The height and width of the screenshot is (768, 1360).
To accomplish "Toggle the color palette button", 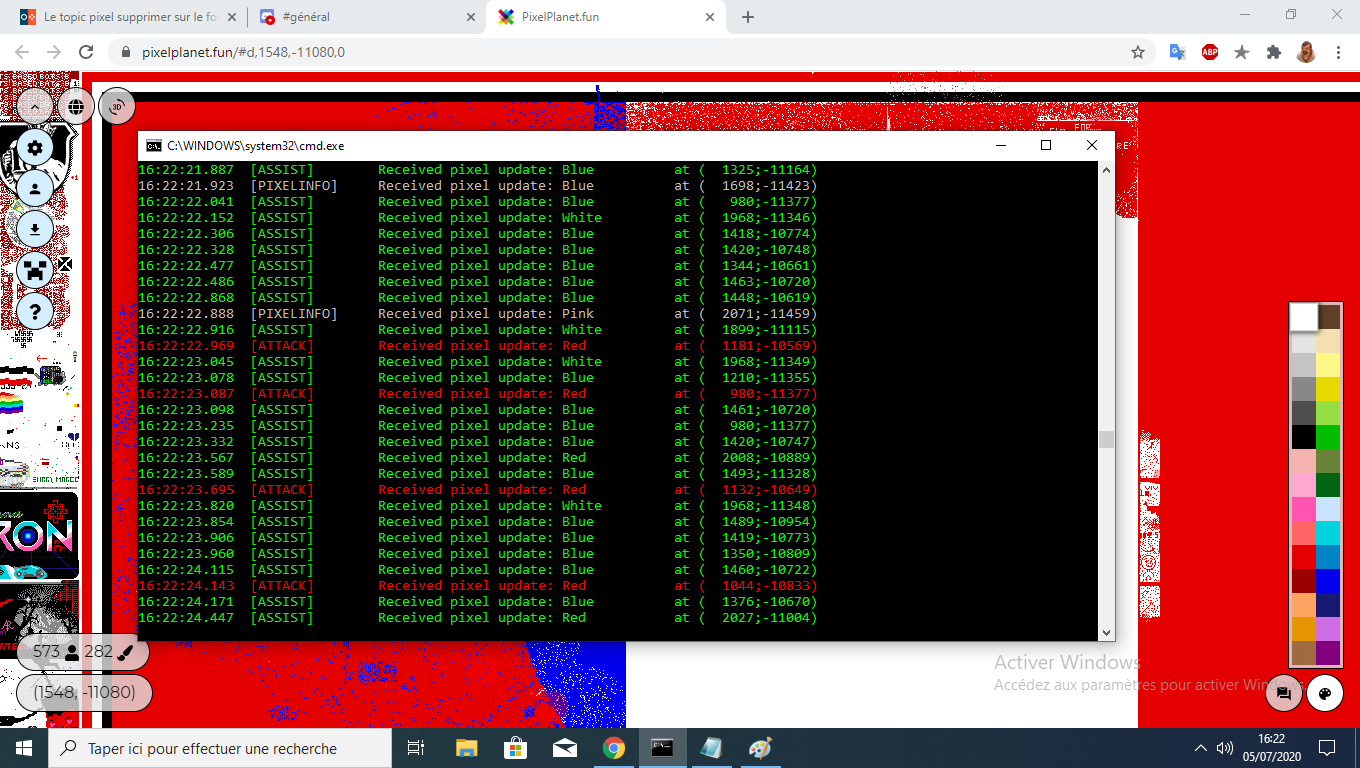I will point(1325,693).
